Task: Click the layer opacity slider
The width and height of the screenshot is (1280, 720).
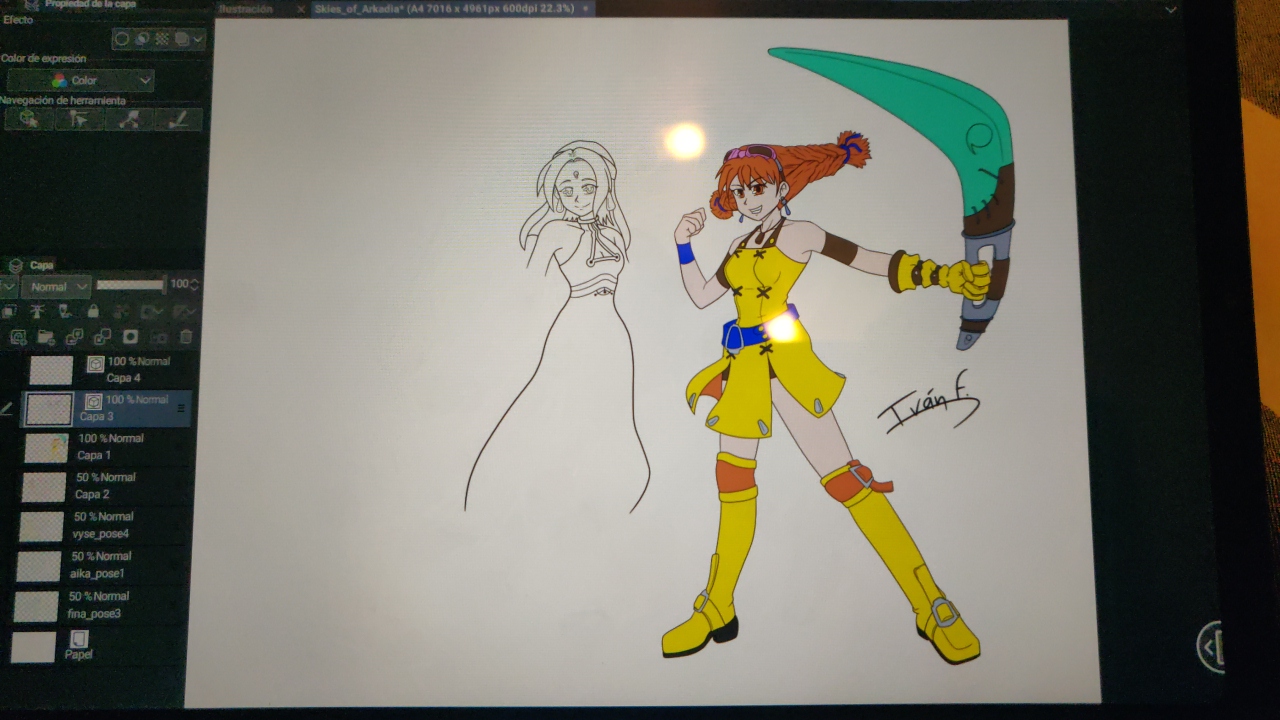Action: coord(131,285)
